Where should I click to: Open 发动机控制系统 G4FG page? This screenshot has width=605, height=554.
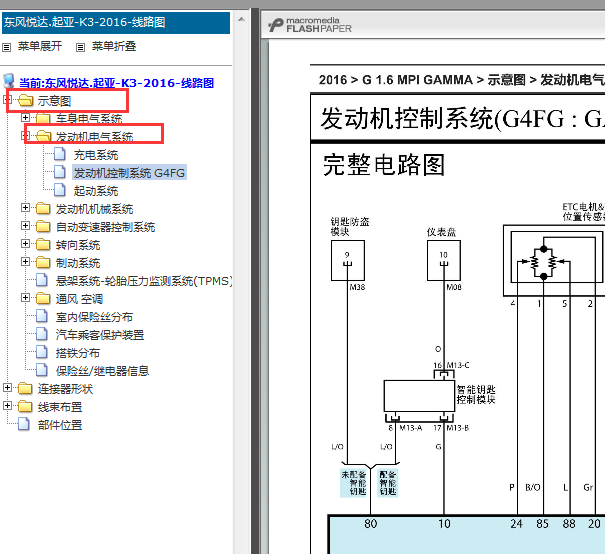coord(129,173)
